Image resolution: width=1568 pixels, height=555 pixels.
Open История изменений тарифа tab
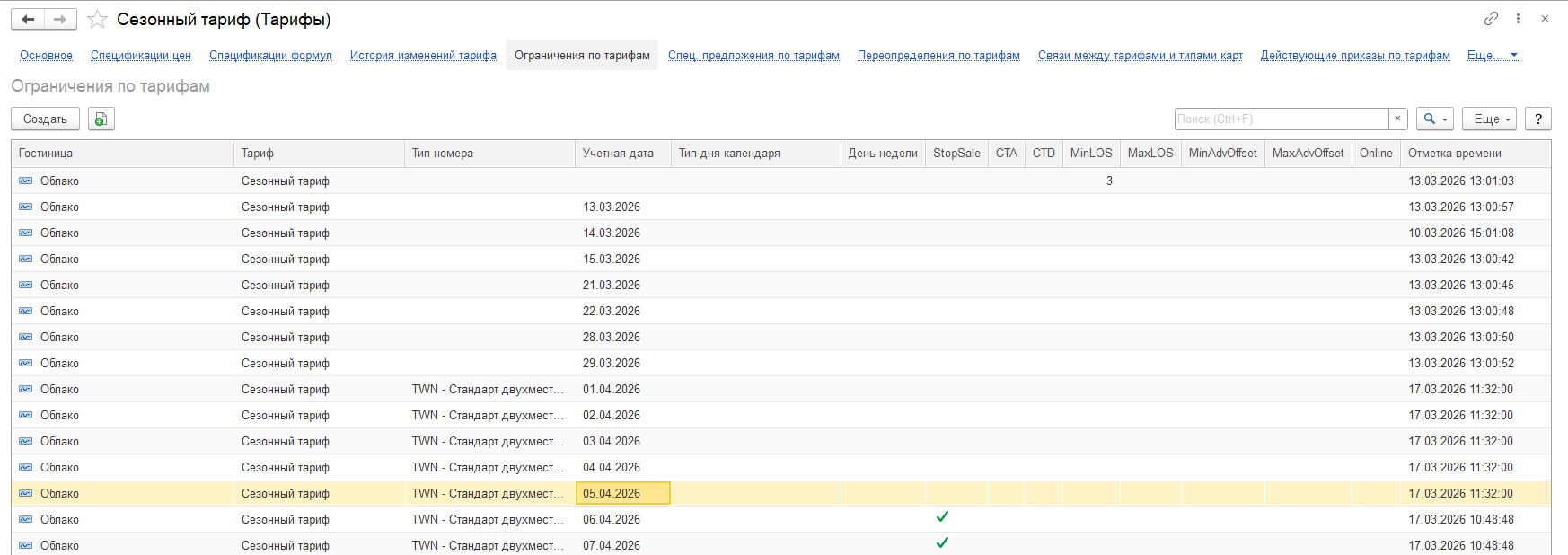[x=423, y=55]
